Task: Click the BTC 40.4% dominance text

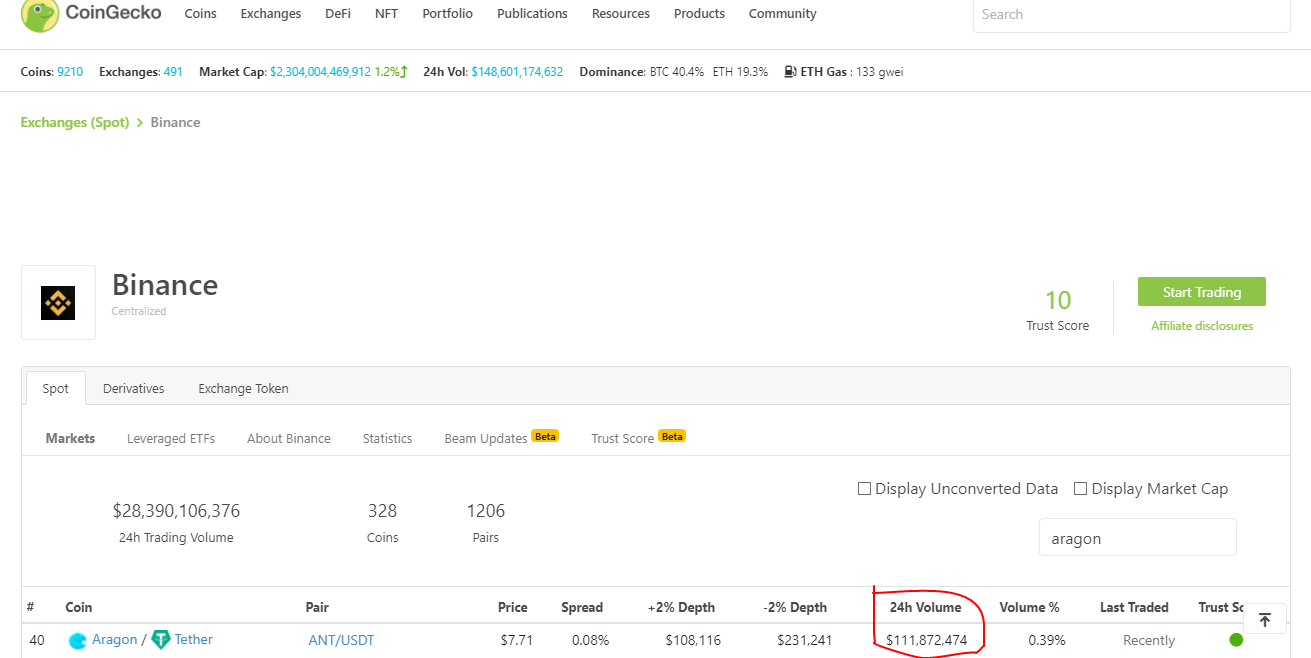Action: pos(677,72)
